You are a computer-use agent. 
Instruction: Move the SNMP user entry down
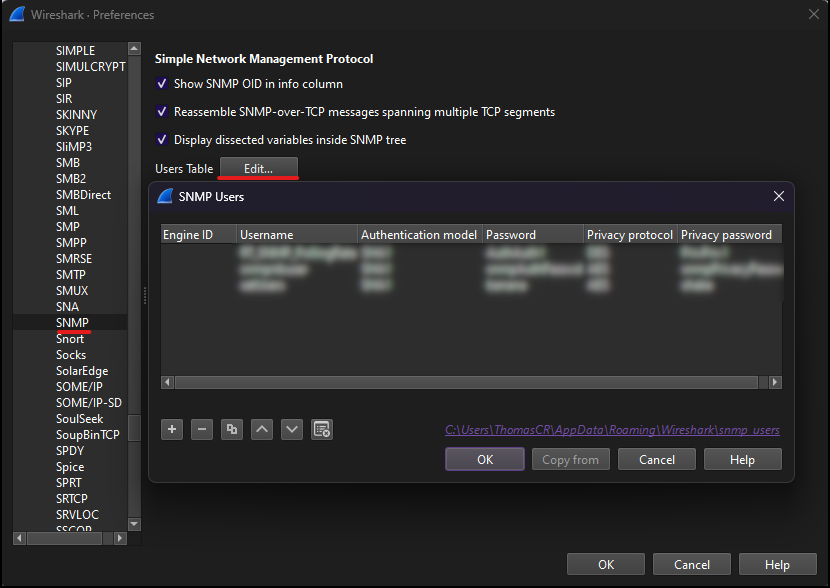(x=292, y=429)
